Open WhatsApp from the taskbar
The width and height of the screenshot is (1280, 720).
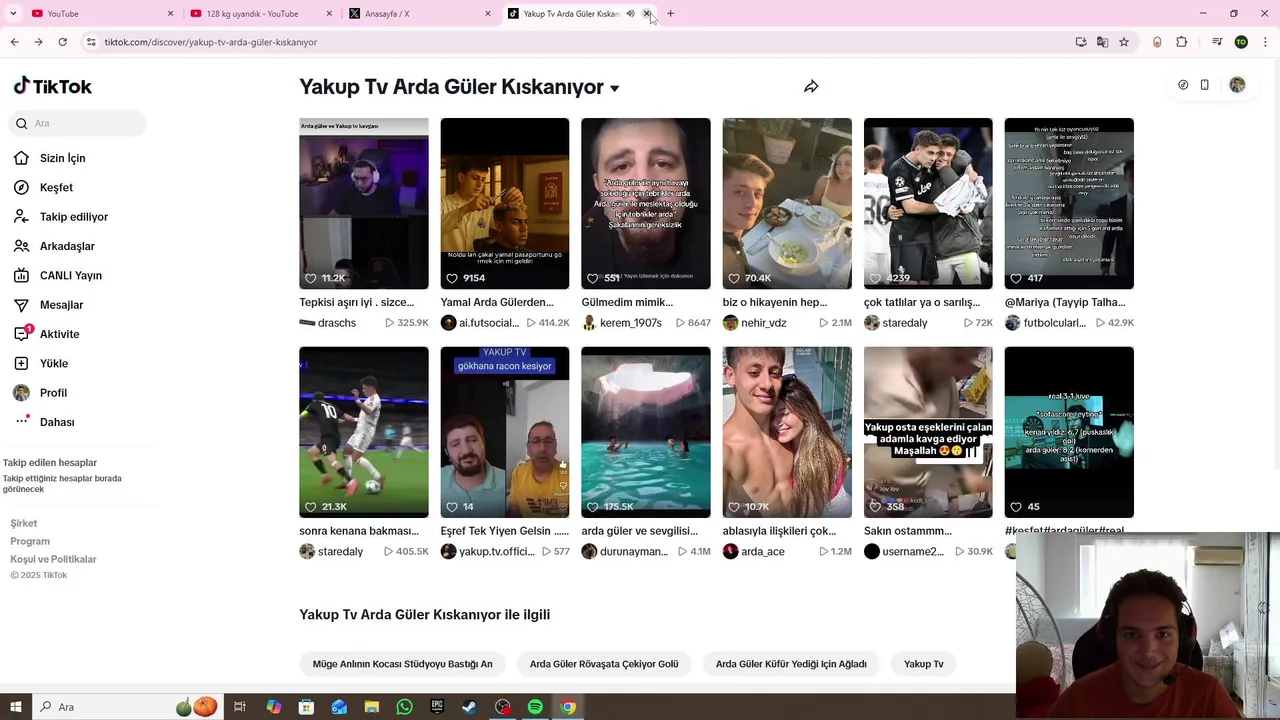pos(404,707)
